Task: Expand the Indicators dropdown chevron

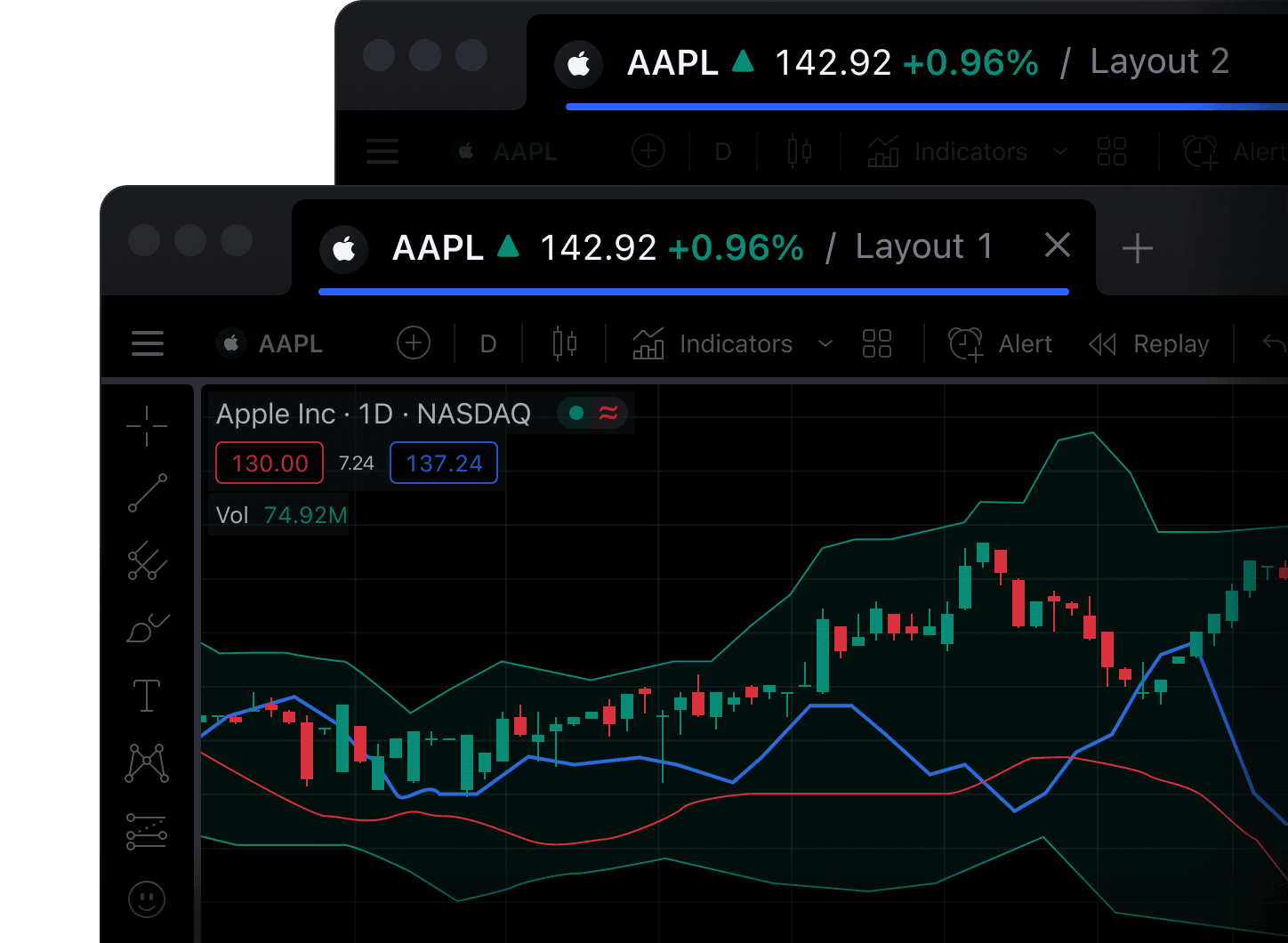Action: [825, 343]
